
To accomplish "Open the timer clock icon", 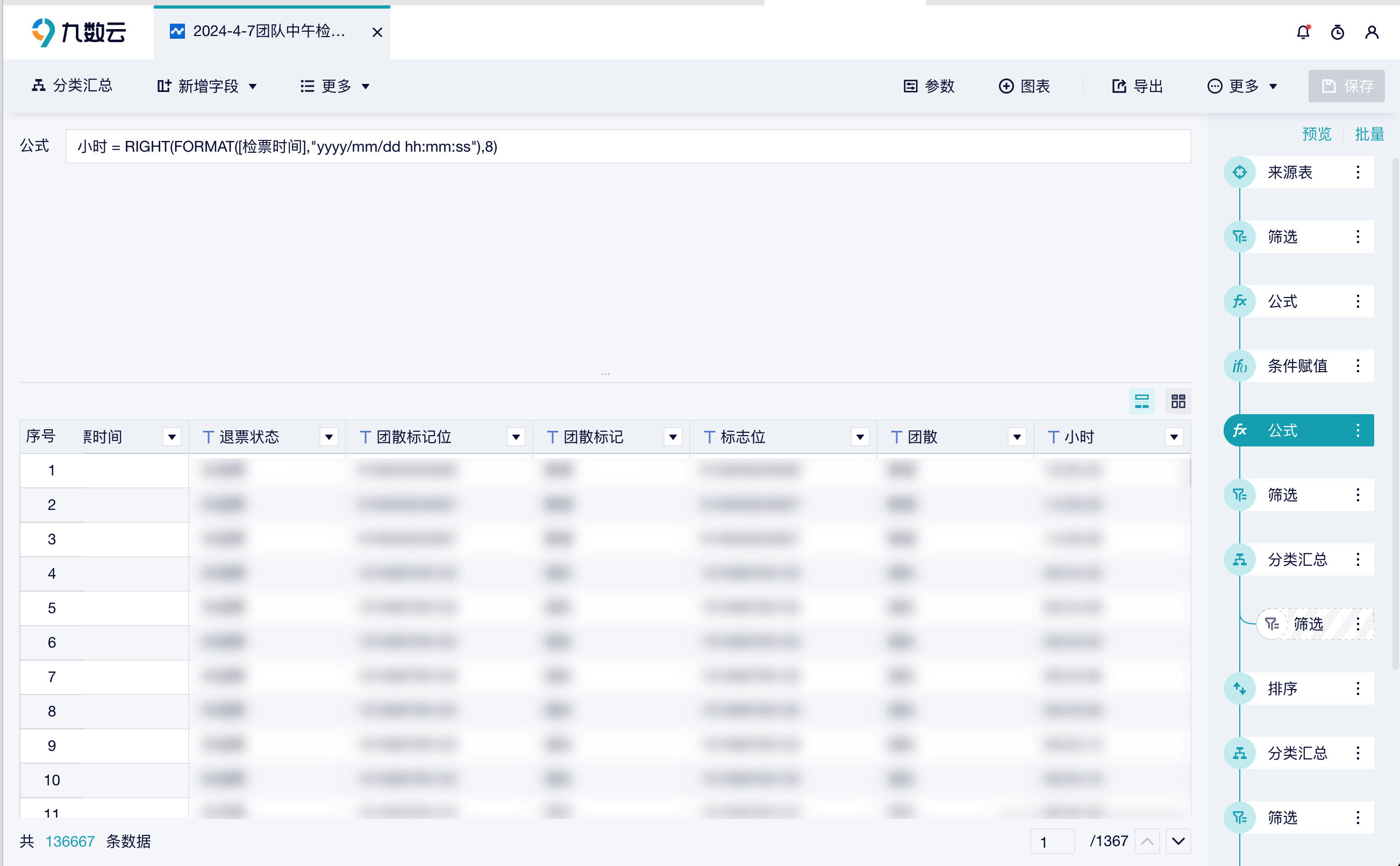I will tap(1337, 32).
